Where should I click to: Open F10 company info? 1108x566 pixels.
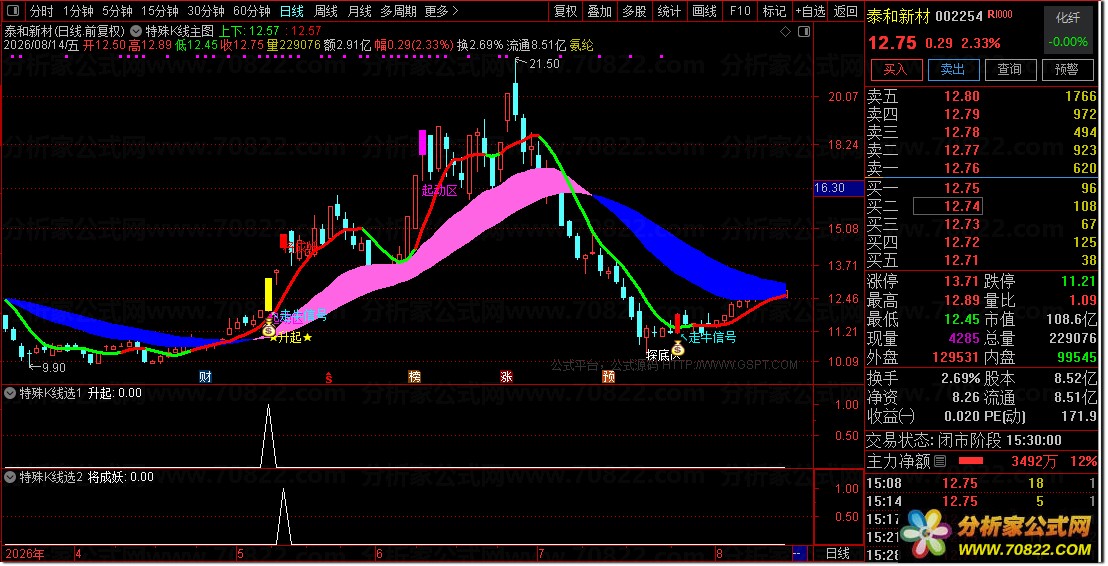(740, 11)
